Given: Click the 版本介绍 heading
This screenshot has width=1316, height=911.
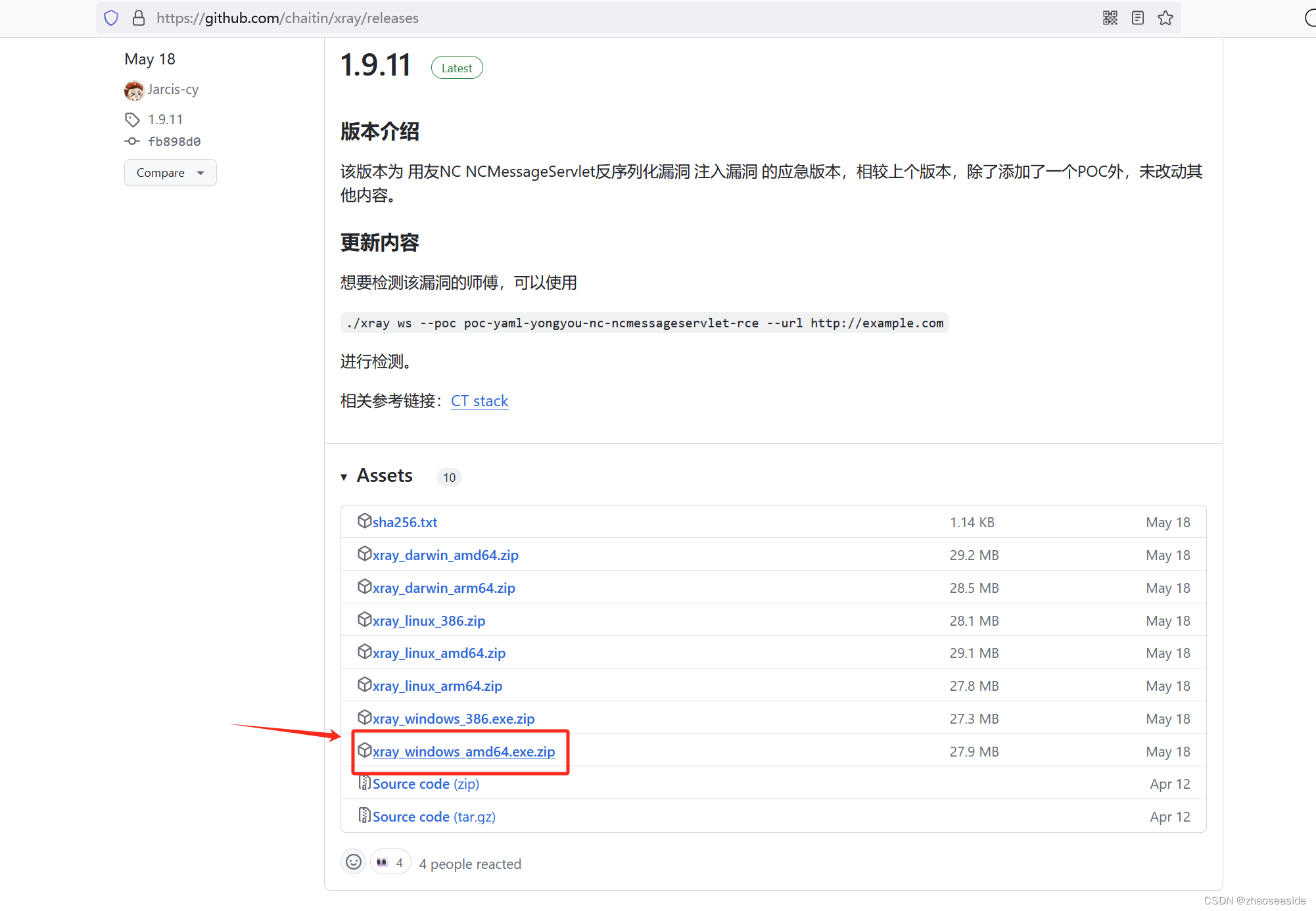Looking at the screenshot, I should (x=380, y=131).
